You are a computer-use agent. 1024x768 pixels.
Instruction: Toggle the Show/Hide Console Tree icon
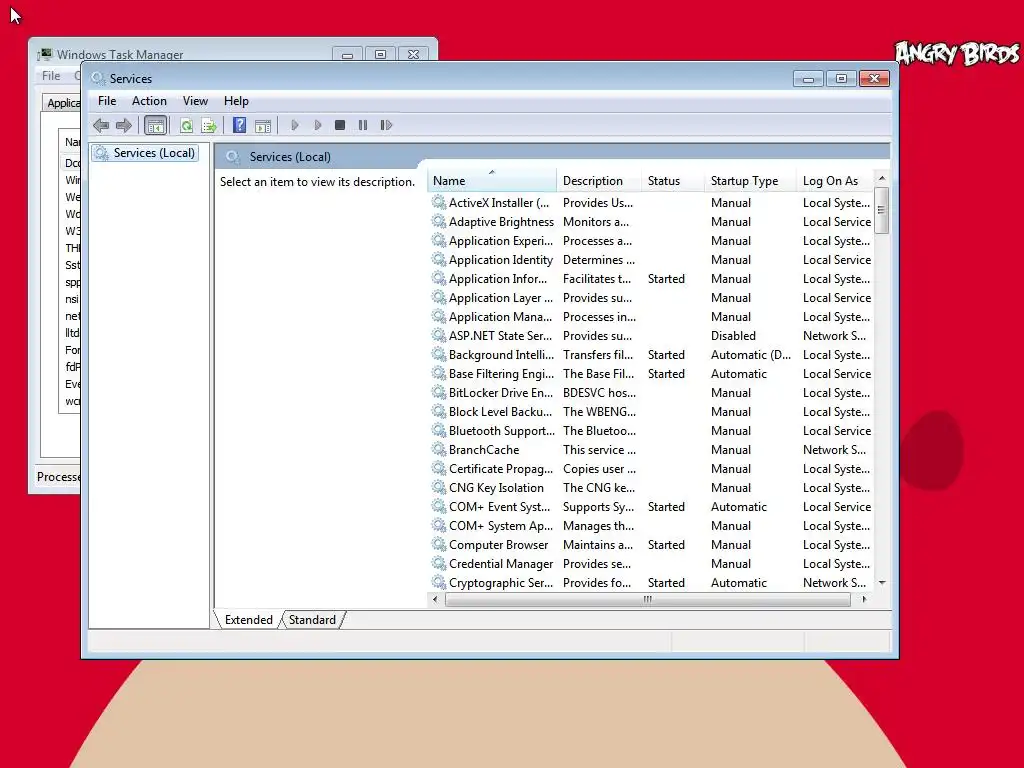coord(155,125)
